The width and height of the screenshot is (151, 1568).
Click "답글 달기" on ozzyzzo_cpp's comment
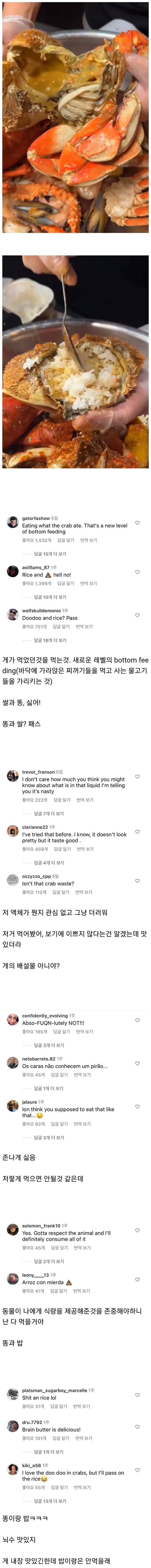61,892
